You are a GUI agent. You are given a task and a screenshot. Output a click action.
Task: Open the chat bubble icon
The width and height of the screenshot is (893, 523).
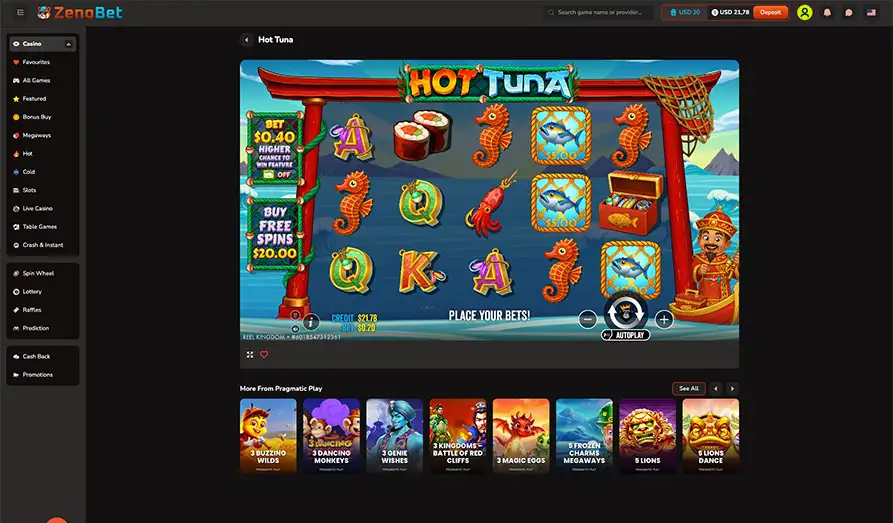coord(849,13)
